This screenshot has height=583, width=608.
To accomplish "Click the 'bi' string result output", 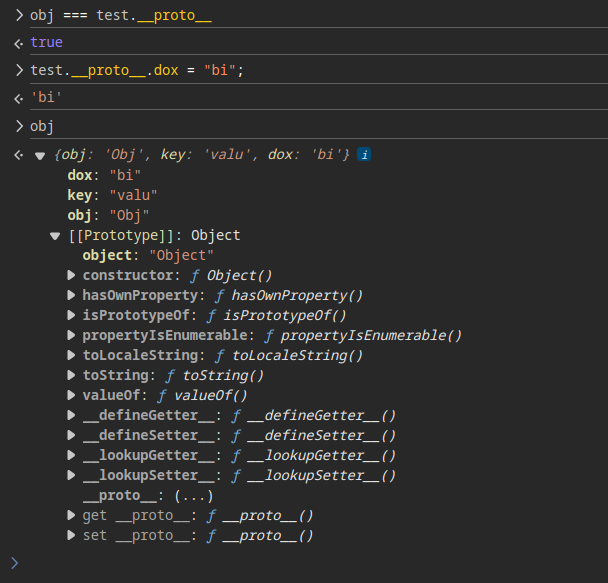I will click(x=46, y=97).
